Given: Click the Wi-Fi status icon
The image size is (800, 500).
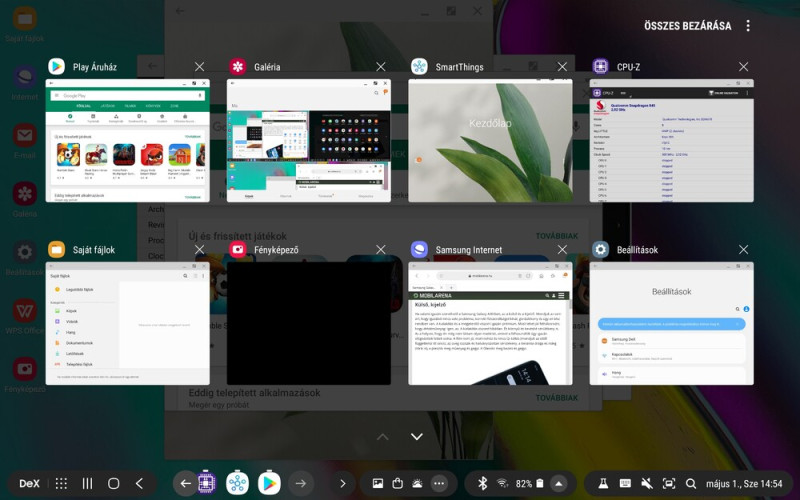Looking at the screenshot, I should pyautogui.click(x=502, y=483).
